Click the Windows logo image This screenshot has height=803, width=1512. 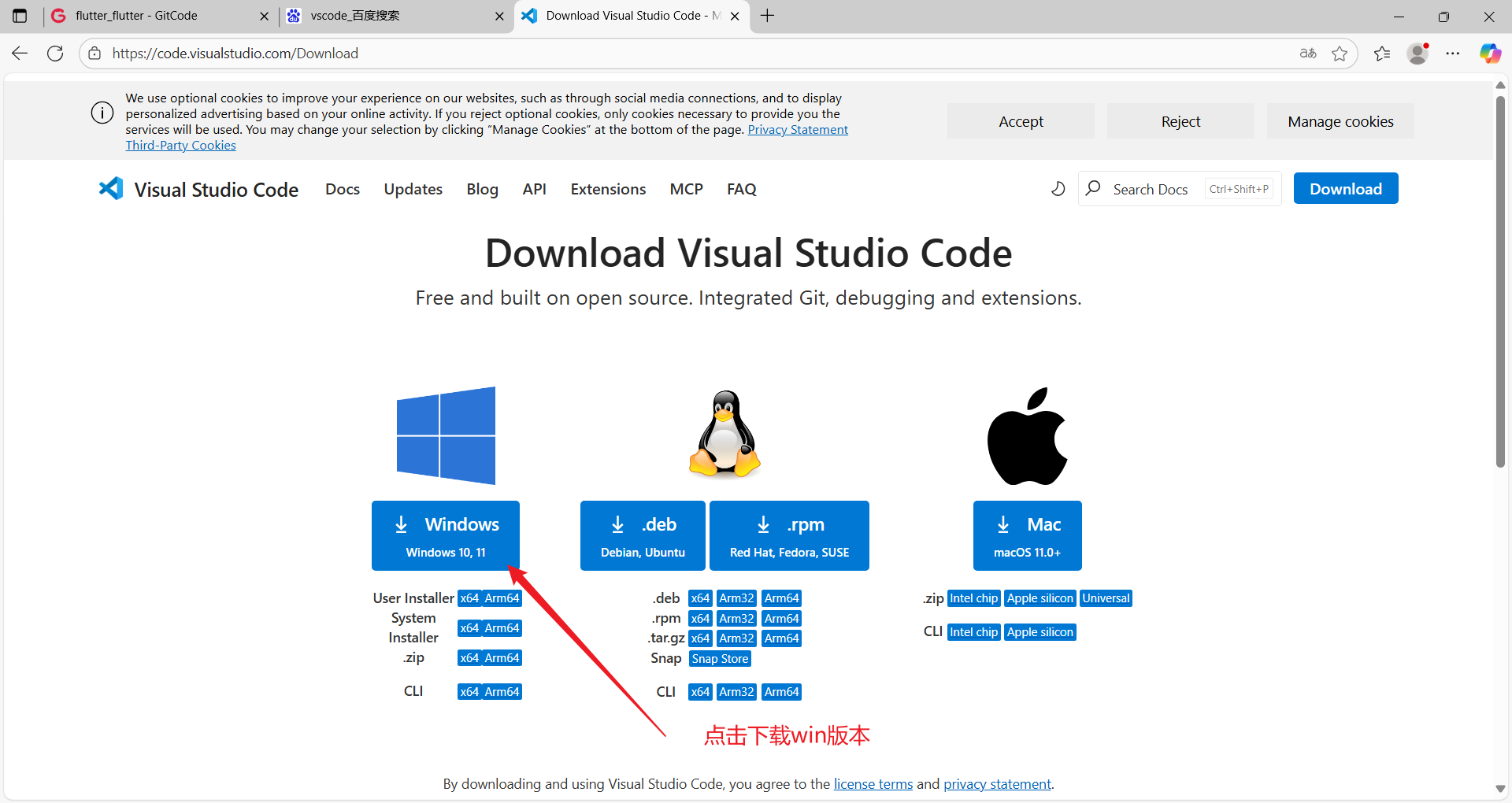[x=446, y=435]
